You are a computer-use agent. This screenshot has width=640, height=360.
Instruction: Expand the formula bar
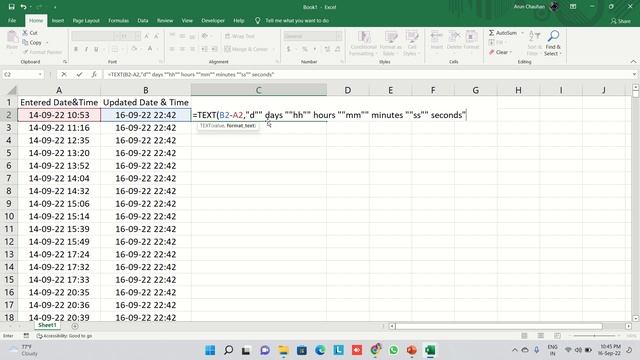pos(634,74)
